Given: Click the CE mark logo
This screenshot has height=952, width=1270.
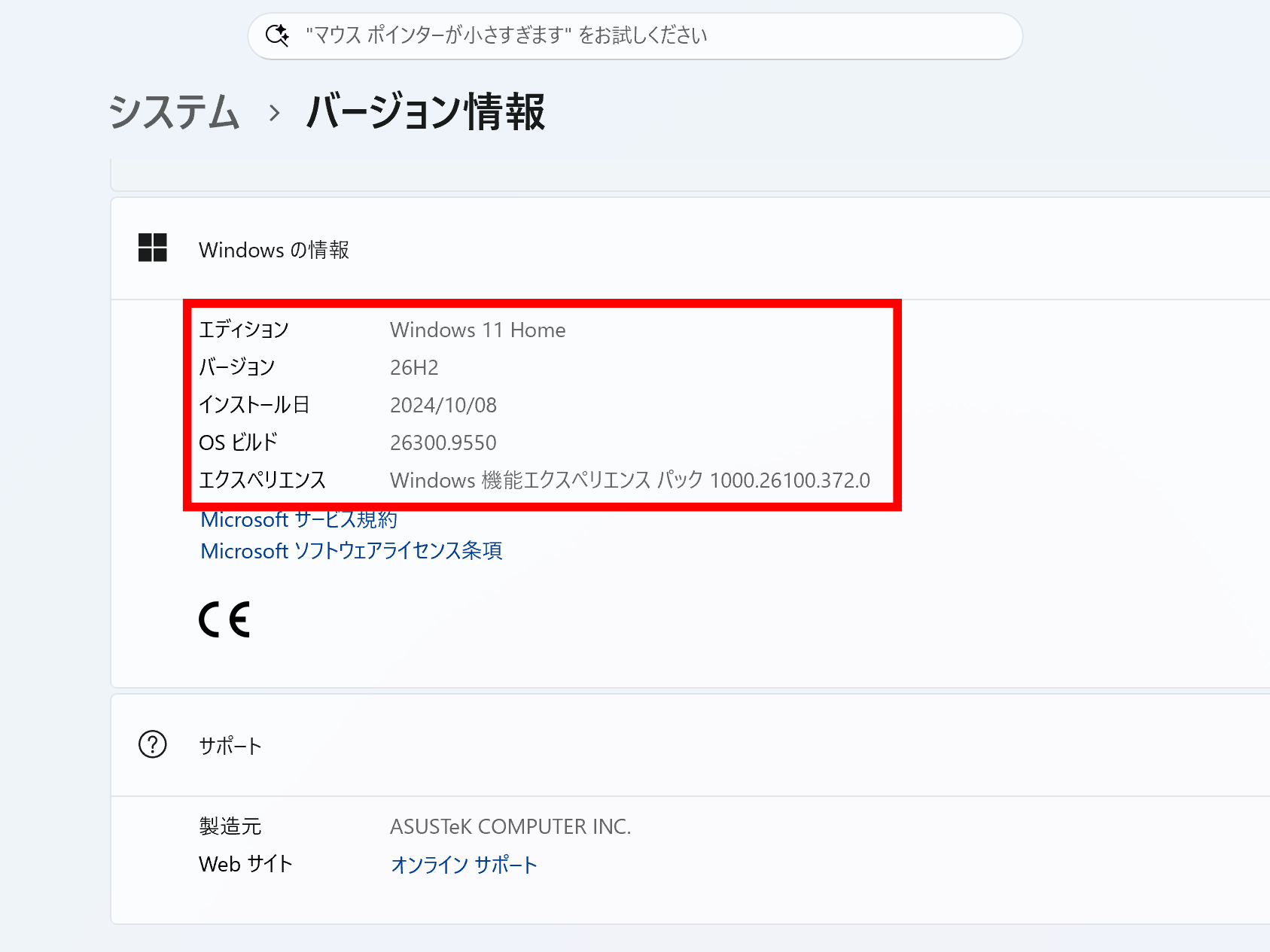Looking at the screenshot, I should point(224,619).
